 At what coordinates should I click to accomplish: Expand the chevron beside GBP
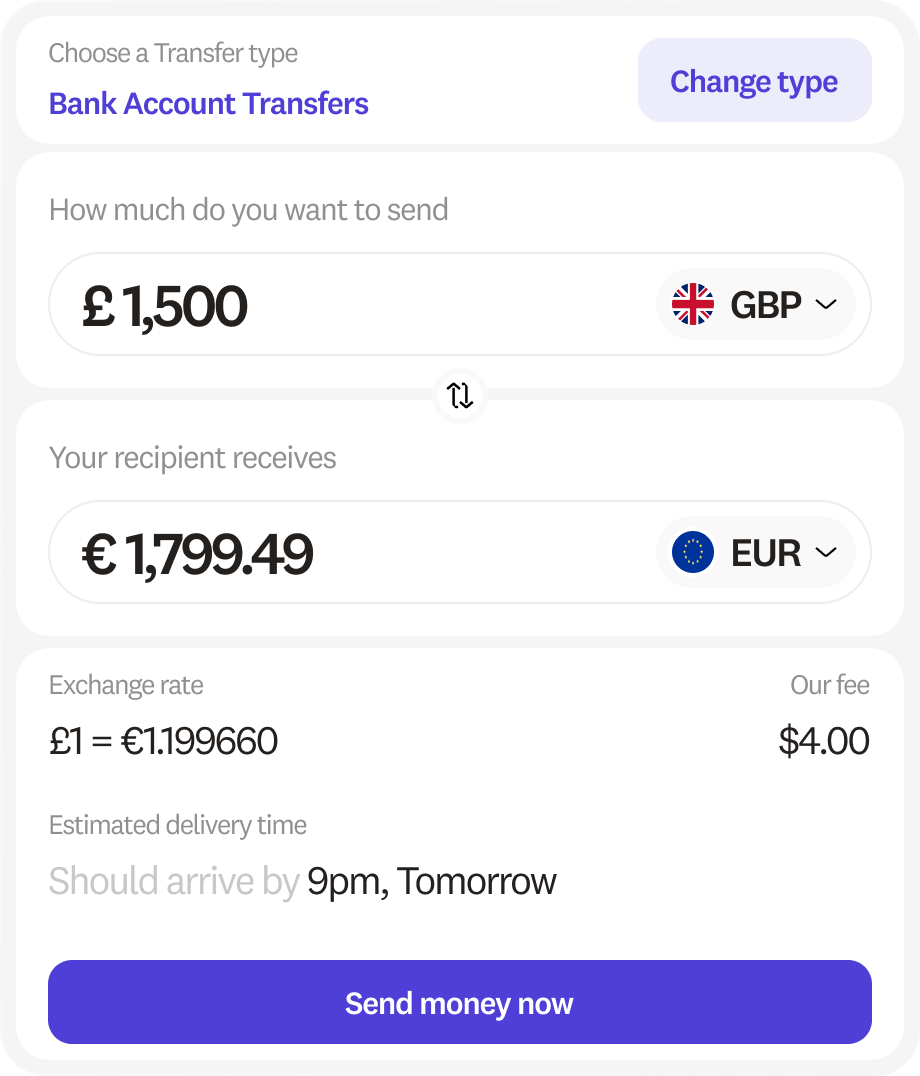826,304
